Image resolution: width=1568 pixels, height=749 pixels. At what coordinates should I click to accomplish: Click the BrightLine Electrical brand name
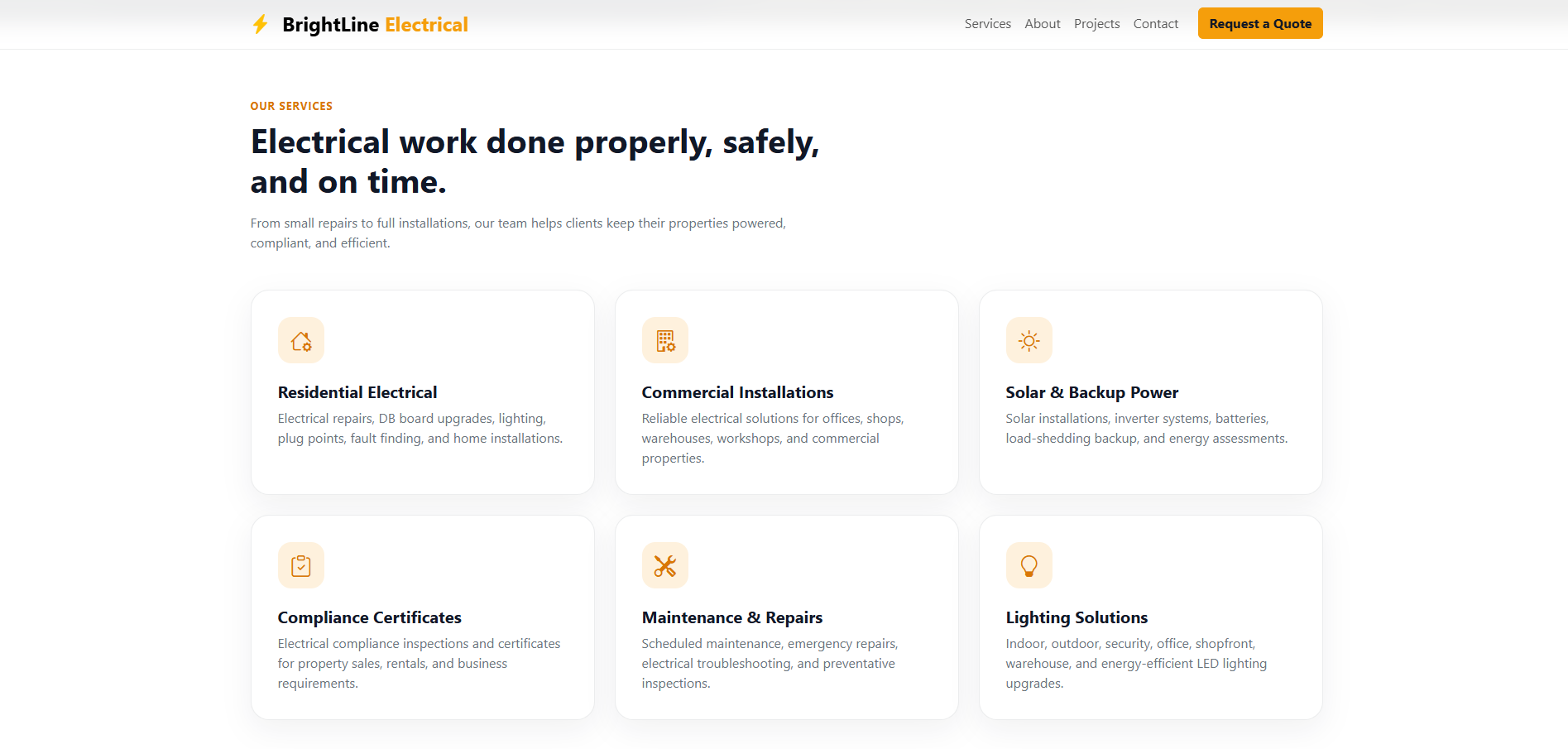click(375, 25)
